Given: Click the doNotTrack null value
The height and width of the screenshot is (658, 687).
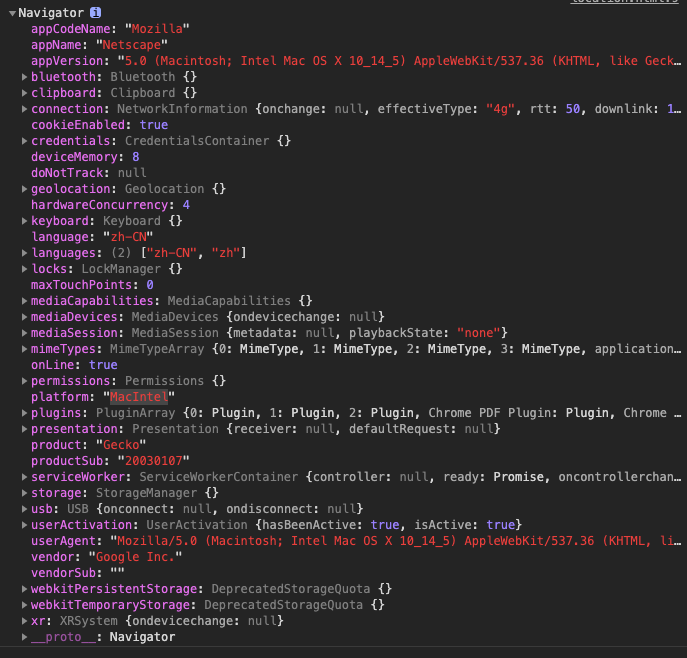Looking at the screenshot, I should pos(132,173).
